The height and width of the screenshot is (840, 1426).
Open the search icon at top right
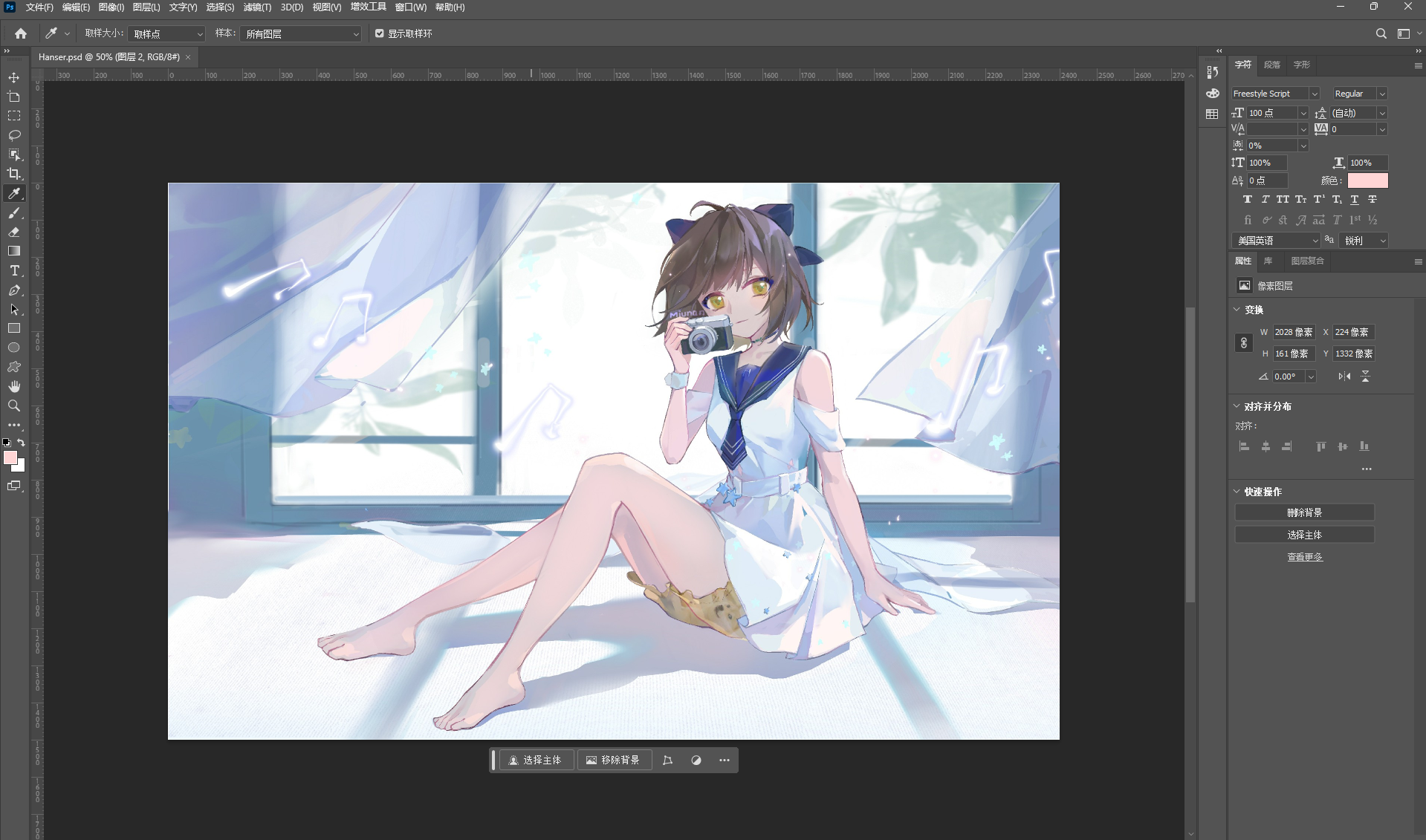1381,33
